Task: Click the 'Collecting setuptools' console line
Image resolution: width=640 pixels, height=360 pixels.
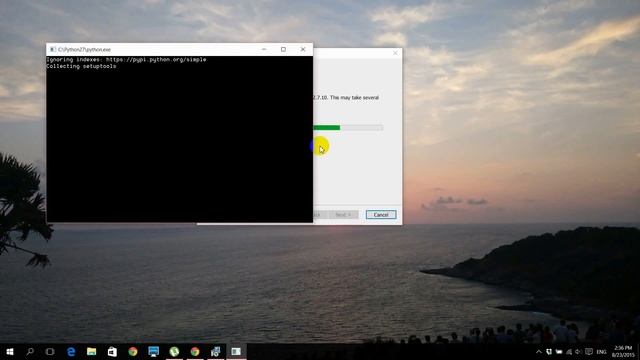Action: pos(82,66)
